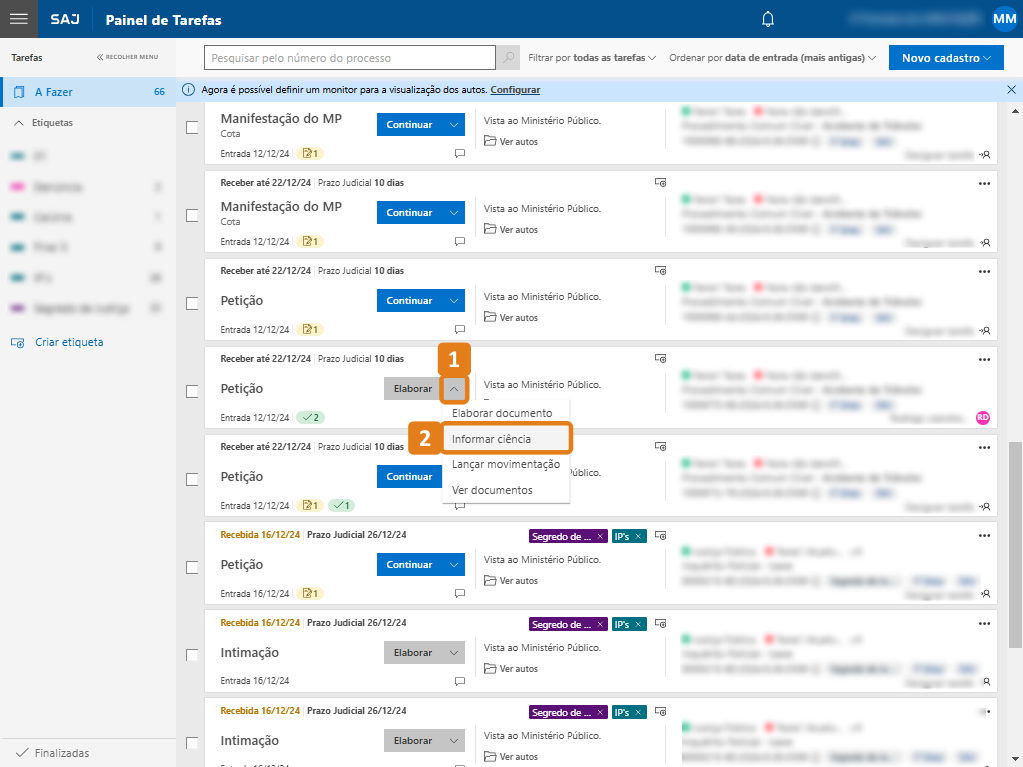Dismiss the blue info banner
The width and height of the screenshot is (1023, 767).
coord(1011,90)
